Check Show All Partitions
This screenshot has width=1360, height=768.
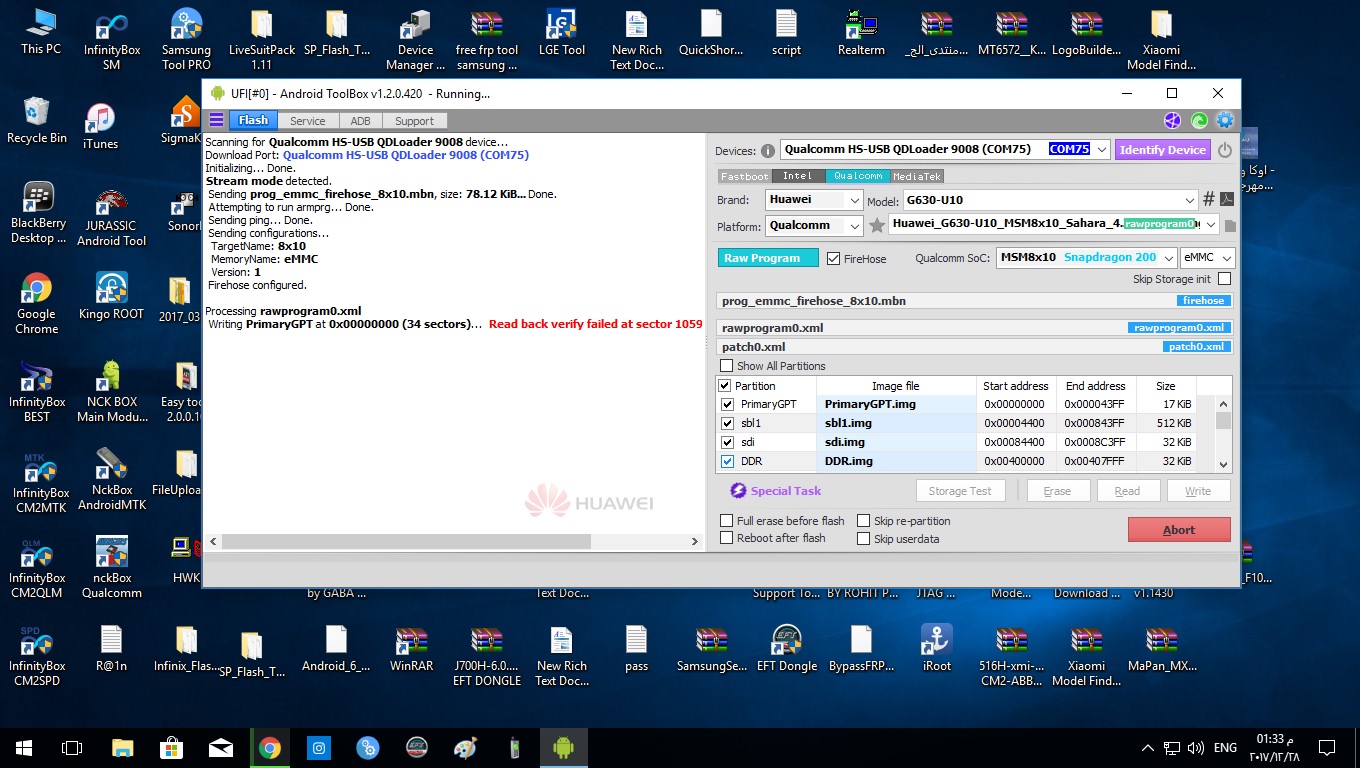point(726,366)
